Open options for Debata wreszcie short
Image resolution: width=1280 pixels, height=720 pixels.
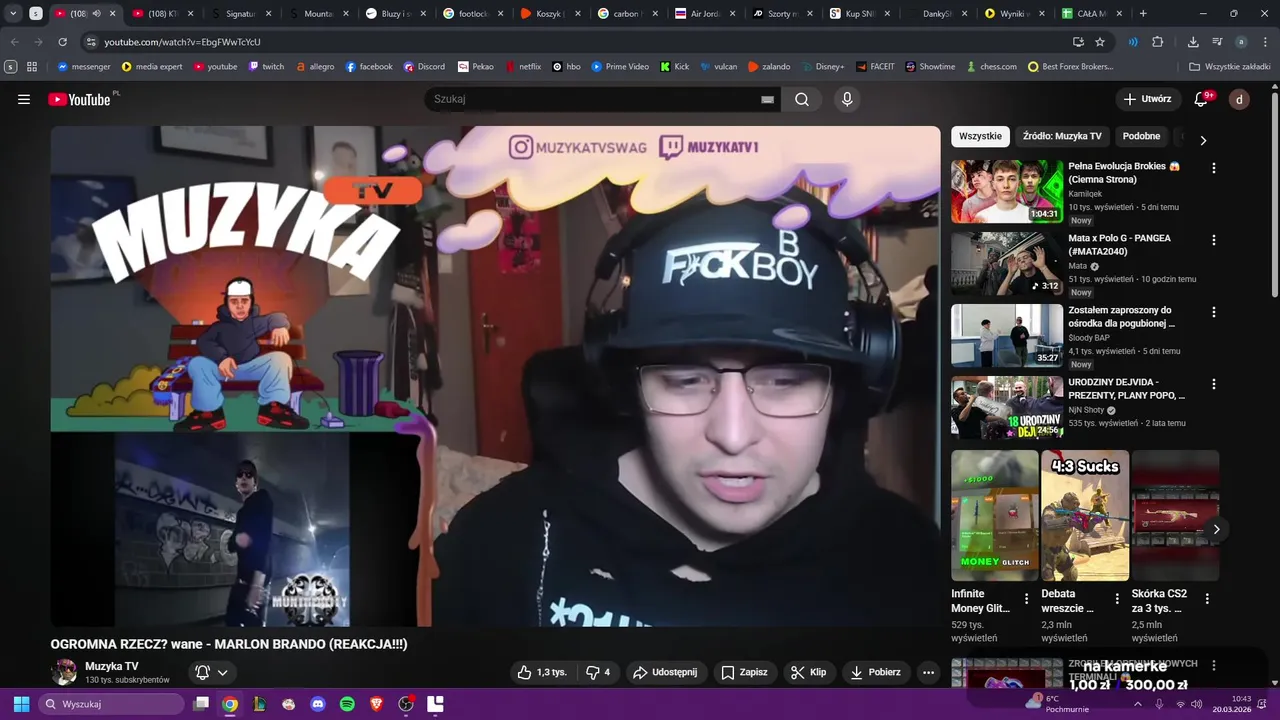pos(1117,599)
